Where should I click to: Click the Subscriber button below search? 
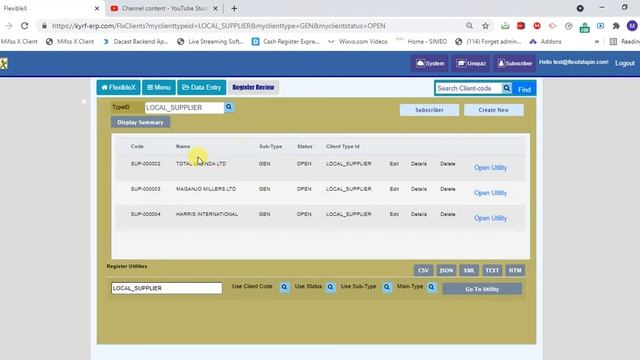(x=429, y=110)
